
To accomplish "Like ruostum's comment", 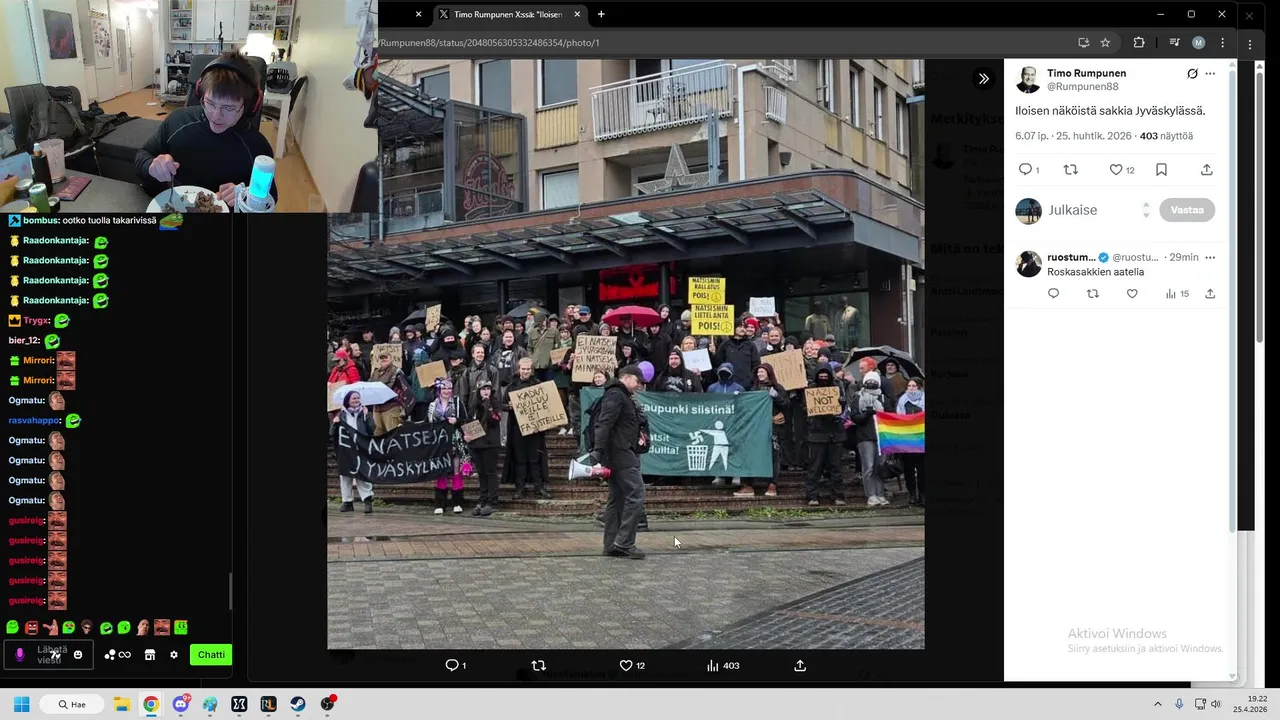I will 1132,294.
